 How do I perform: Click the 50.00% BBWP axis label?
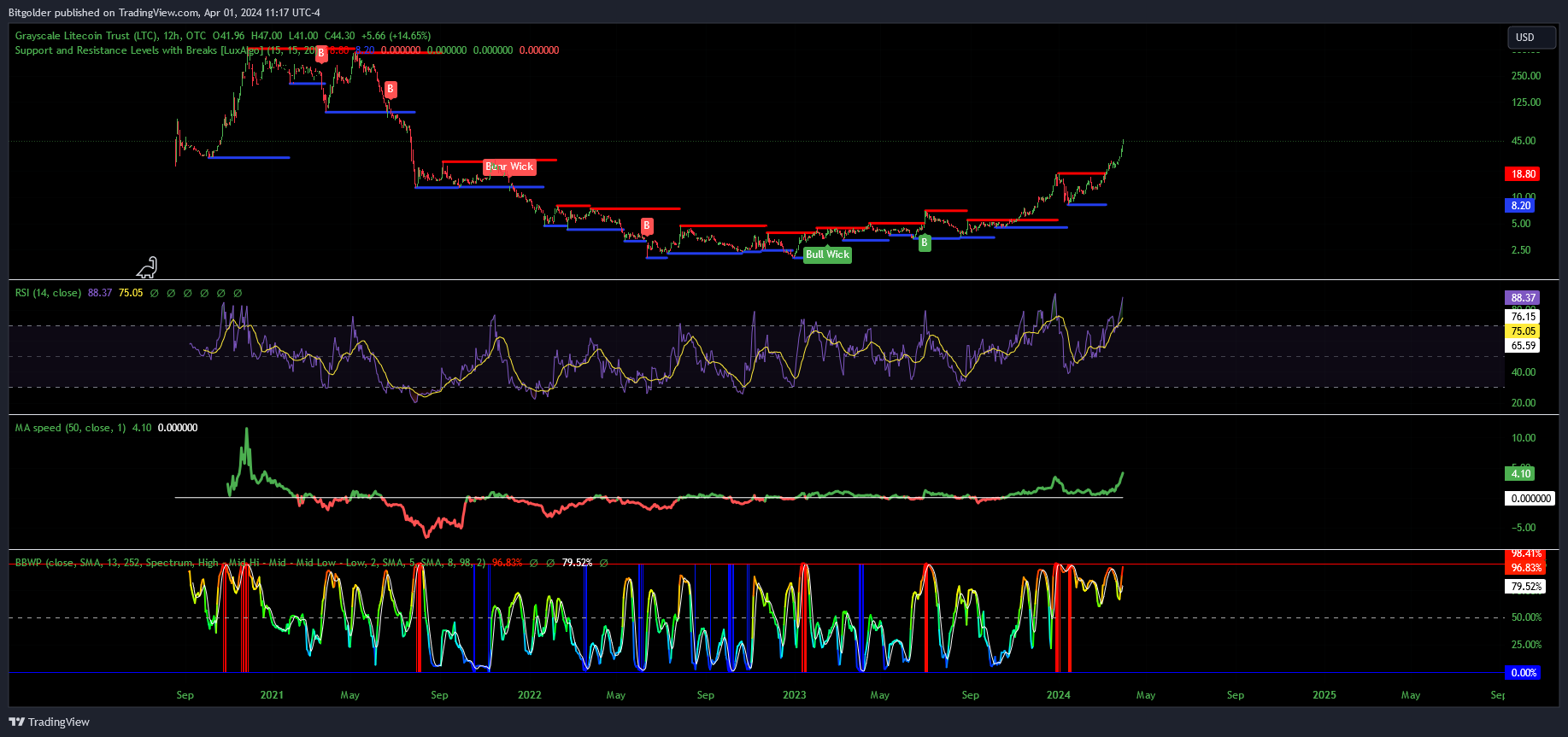click(x=1526, y=617)
